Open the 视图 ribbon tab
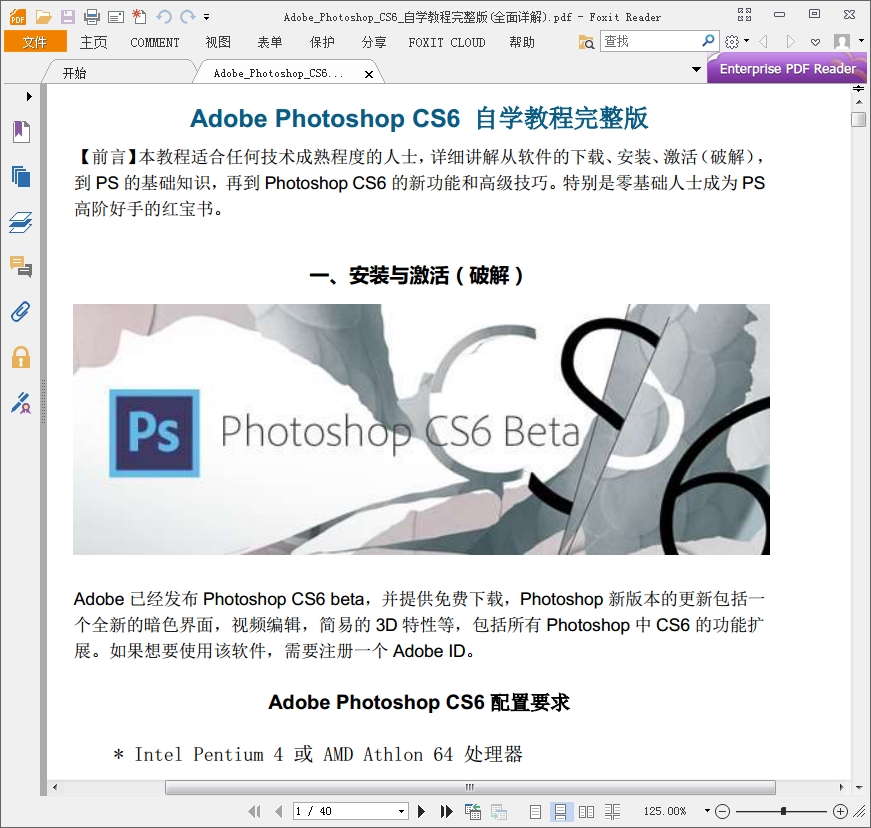The image size is (871, 828). pyautogui.click(x=218, y=42)
